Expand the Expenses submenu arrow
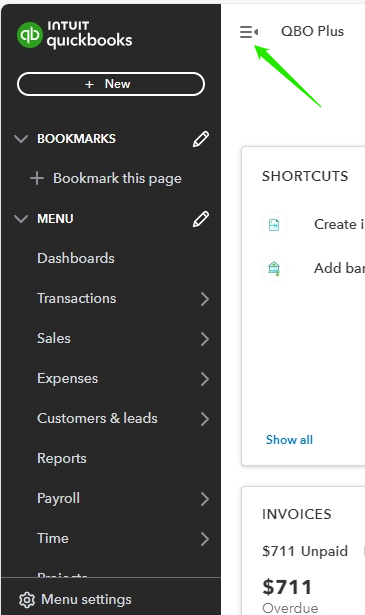Viewport: 365px width, 615px height. coord(205,379)
